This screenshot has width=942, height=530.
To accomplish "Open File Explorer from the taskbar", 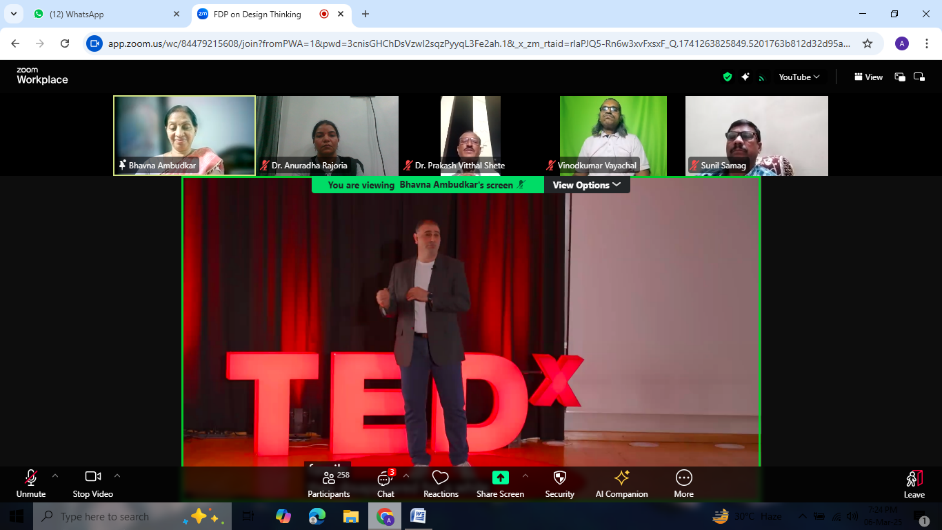I will [x=351, y=516].
